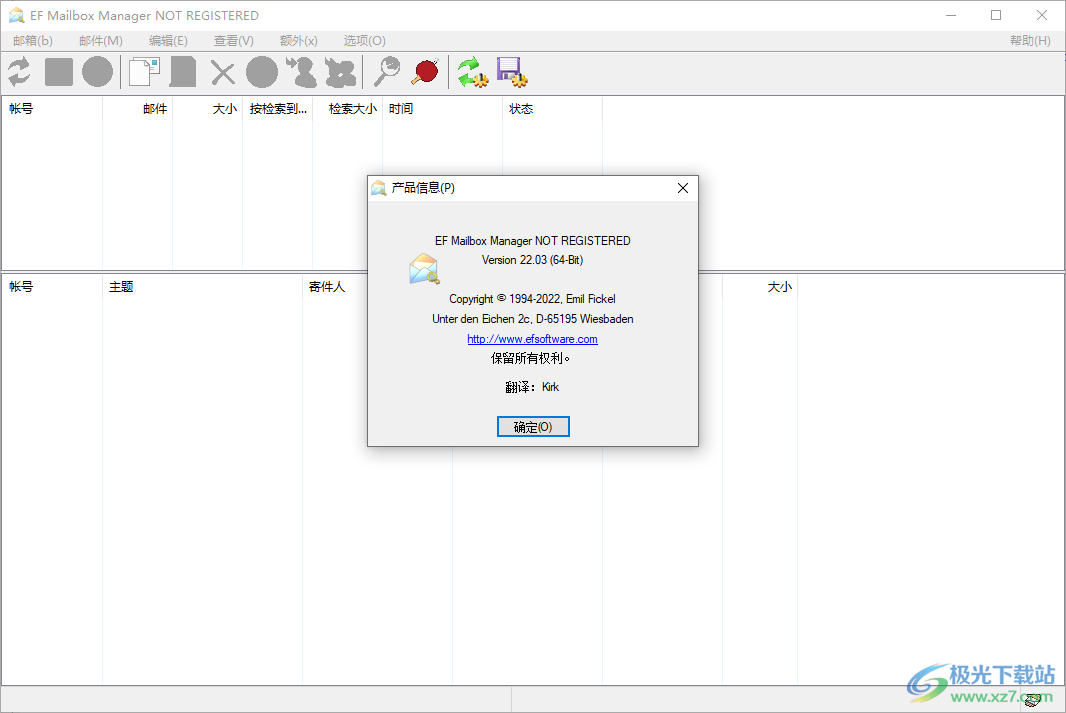
Task: Click the Unter den Eichen address text
Action: [532, 319]
